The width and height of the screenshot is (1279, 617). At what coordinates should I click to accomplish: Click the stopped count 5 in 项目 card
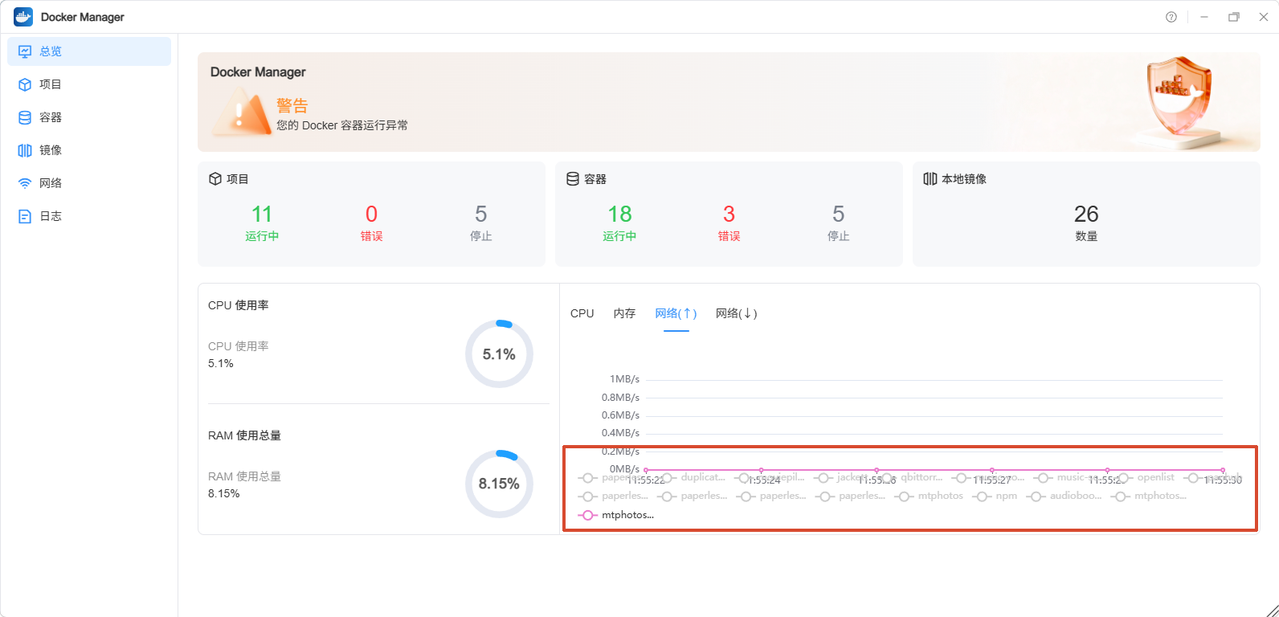point(481,214)
